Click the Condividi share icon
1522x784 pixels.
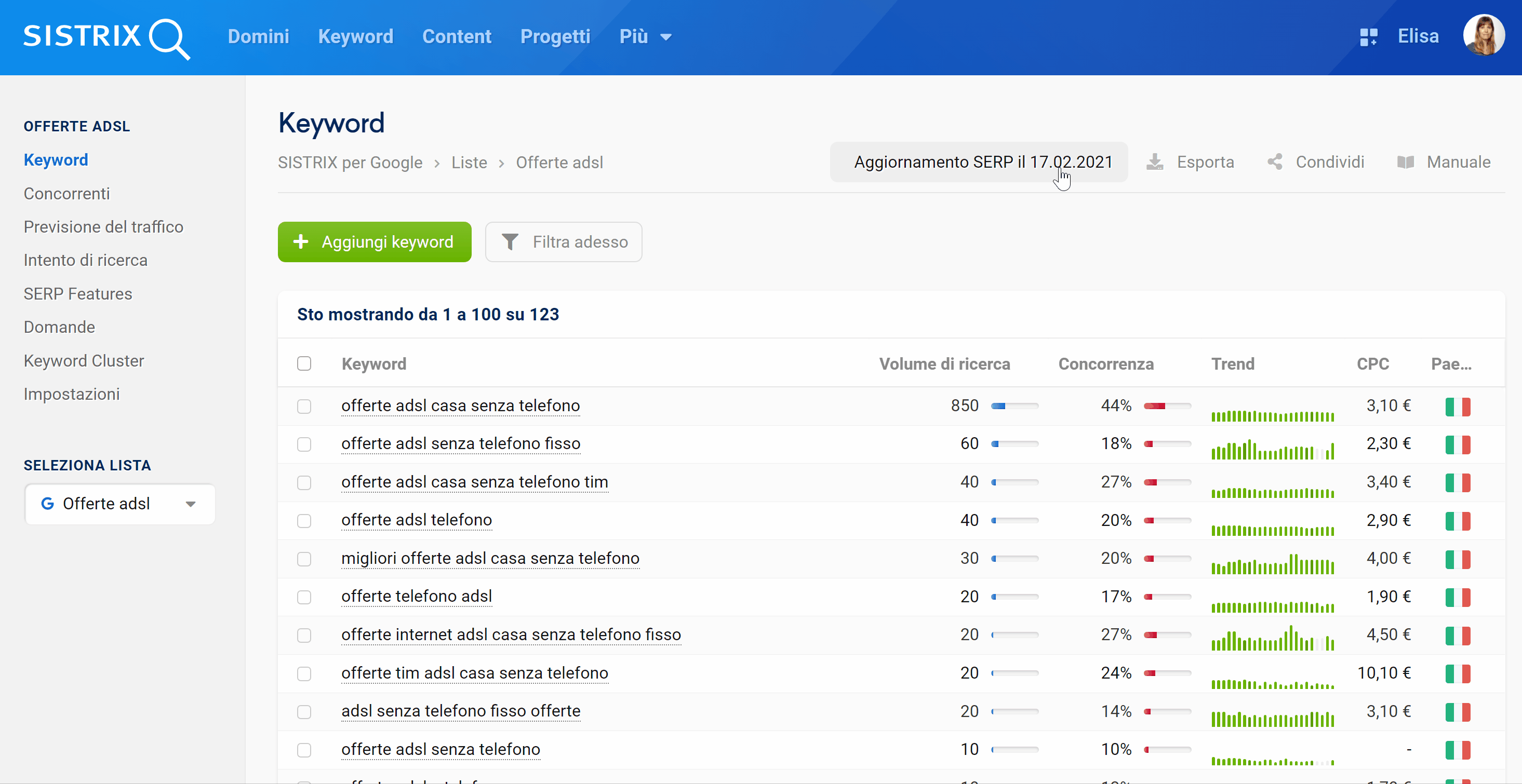[x=1275, y=162]
